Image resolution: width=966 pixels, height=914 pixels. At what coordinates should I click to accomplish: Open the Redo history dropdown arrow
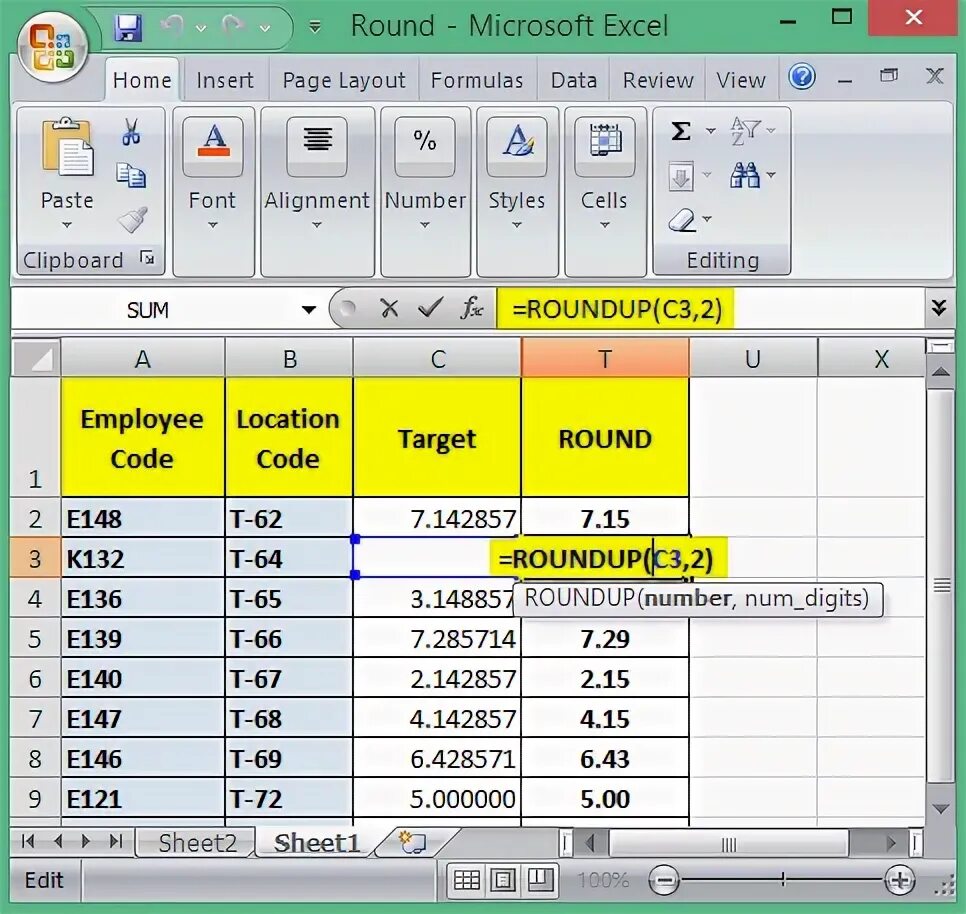266,28
